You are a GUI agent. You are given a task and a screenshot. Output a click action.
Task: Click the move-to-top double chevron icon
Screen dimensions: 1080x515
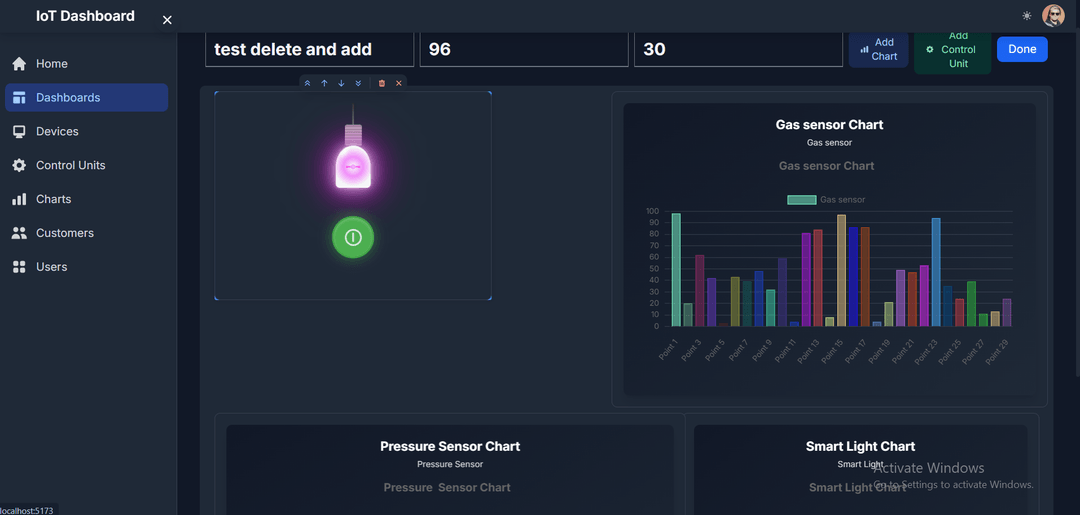(307, 83)
